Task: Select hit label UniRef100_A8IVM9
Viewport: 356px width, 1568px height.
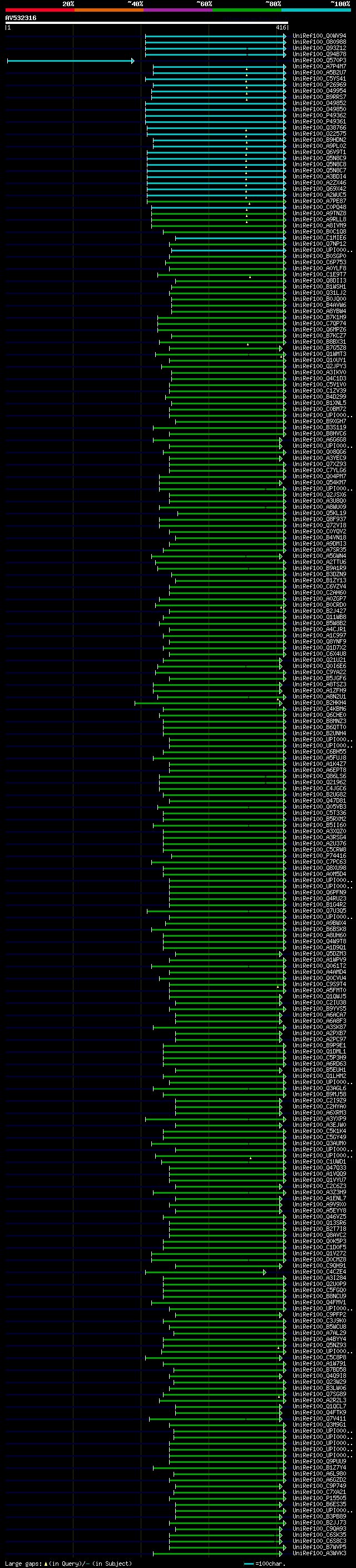Action: pyautogui.click(x=319, y=226)
